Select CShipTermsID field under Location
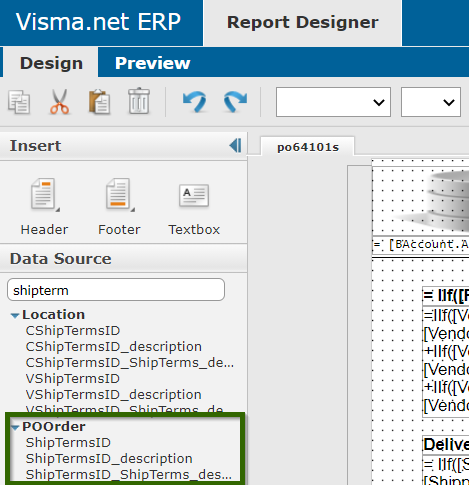This screenshot has height=485, width=469. pos(73,331)
